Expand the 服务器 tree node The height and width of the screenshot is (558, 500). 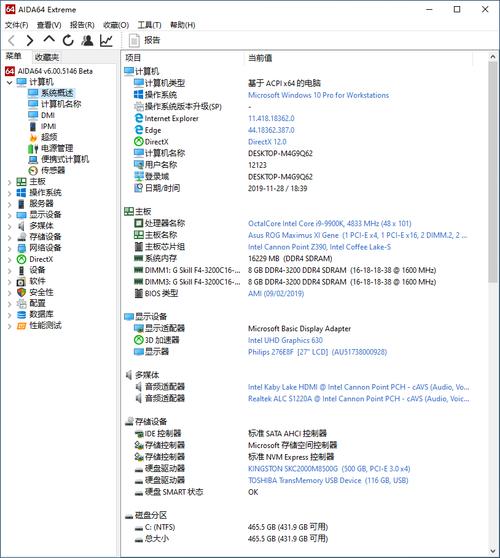[x=10, y=204]
